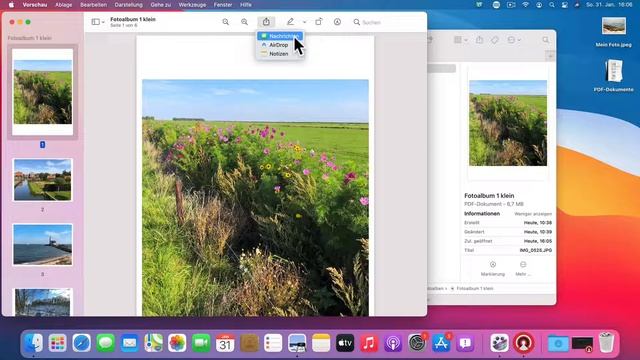Click the Mehr button in Finder preview

[523, 269]
